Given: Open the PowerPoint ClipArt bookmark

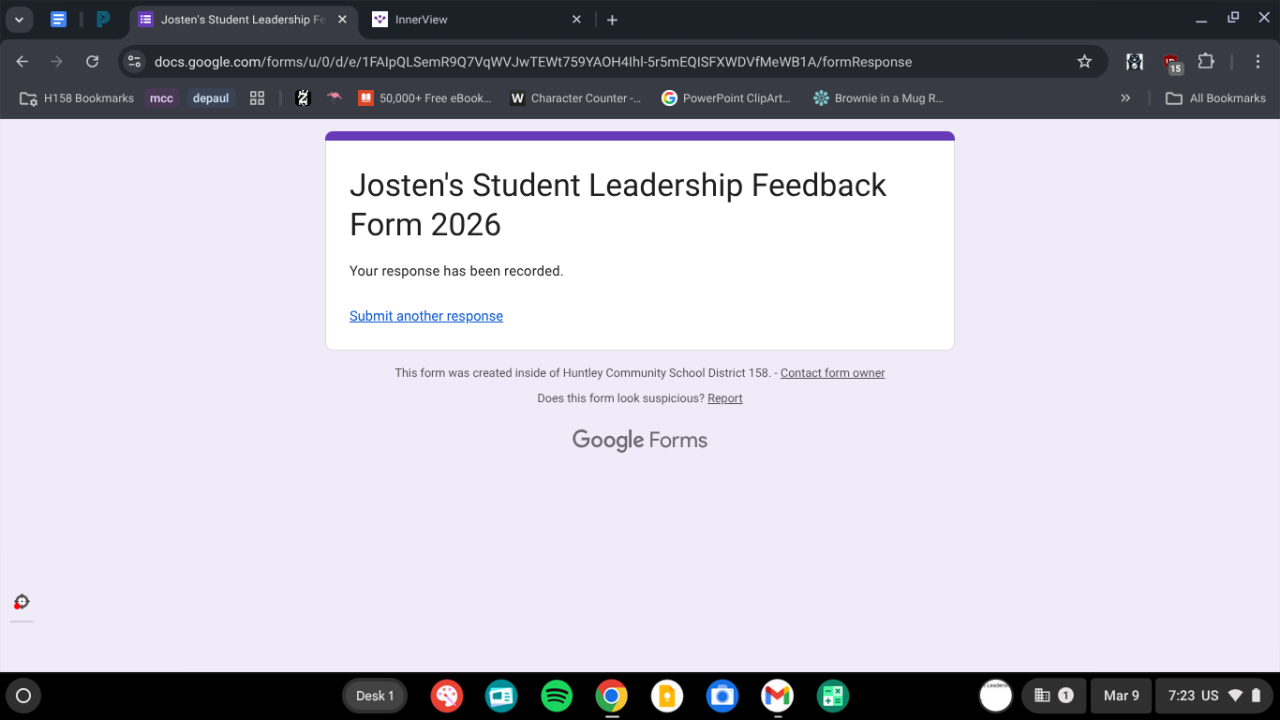Looking at the screenshot, I should [x=726, y=98].
